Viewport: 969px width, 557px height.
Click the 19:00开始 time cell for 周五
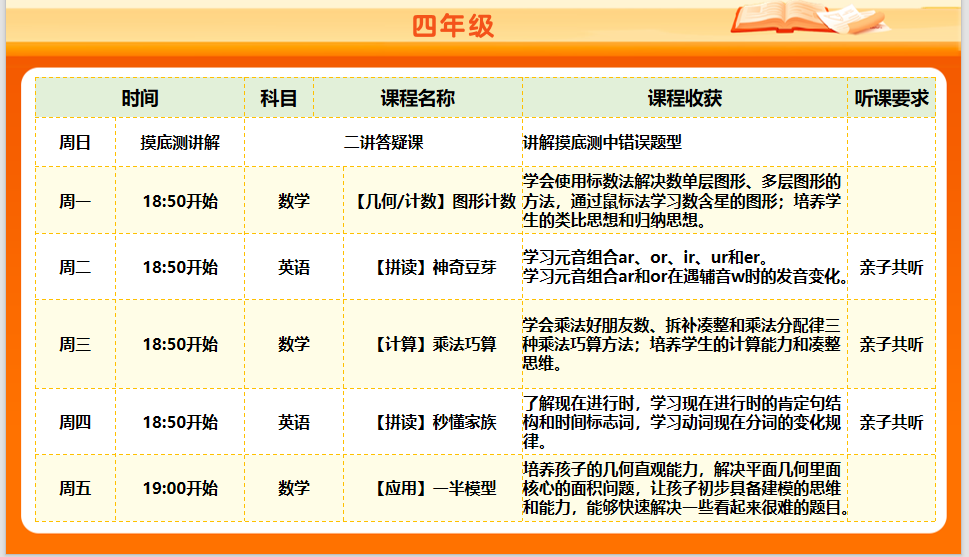tap(180, 489)
